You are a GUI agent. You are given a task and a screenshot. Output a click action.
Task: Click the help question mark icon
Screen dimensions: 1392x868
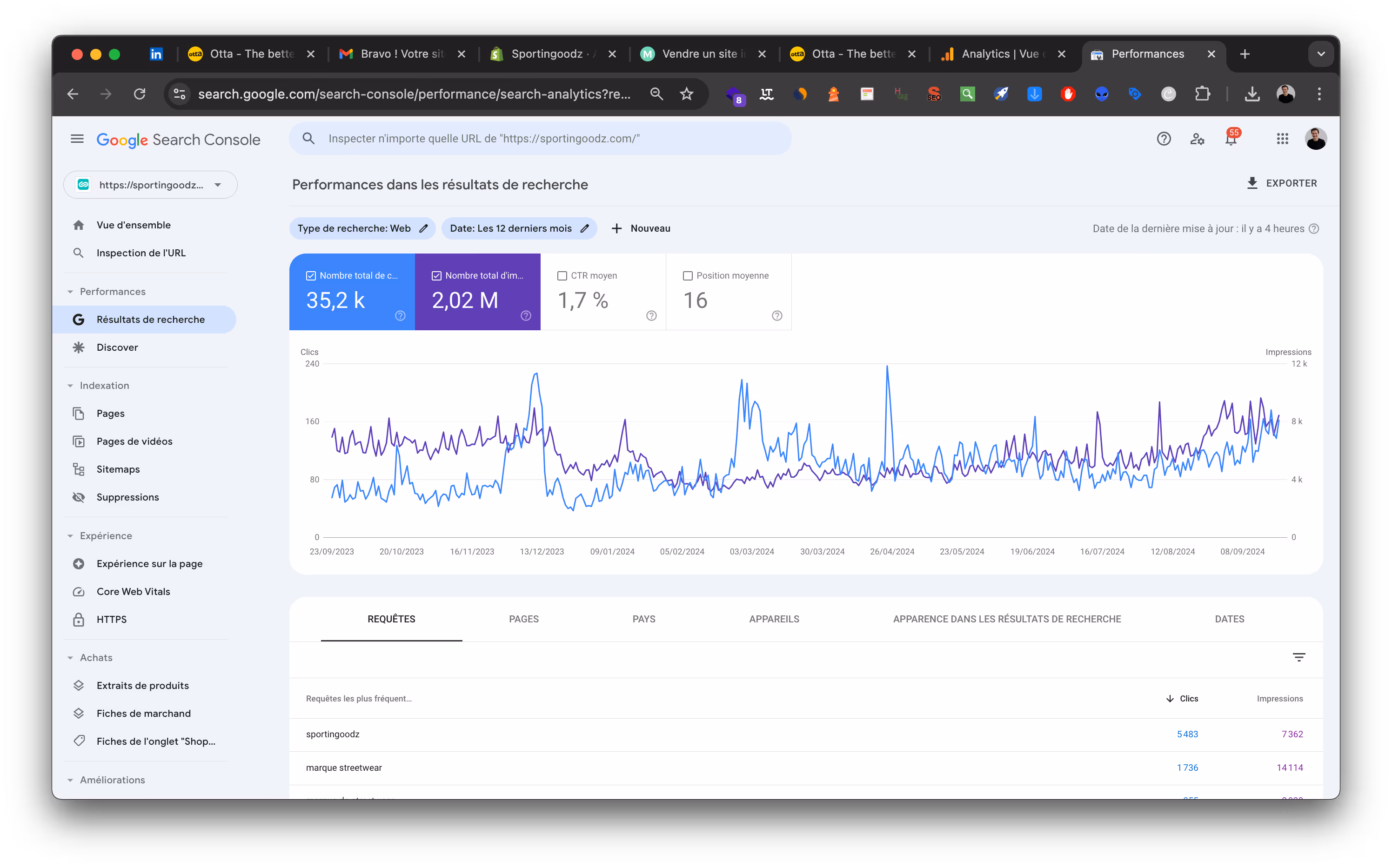click(x=1164, y=139)
